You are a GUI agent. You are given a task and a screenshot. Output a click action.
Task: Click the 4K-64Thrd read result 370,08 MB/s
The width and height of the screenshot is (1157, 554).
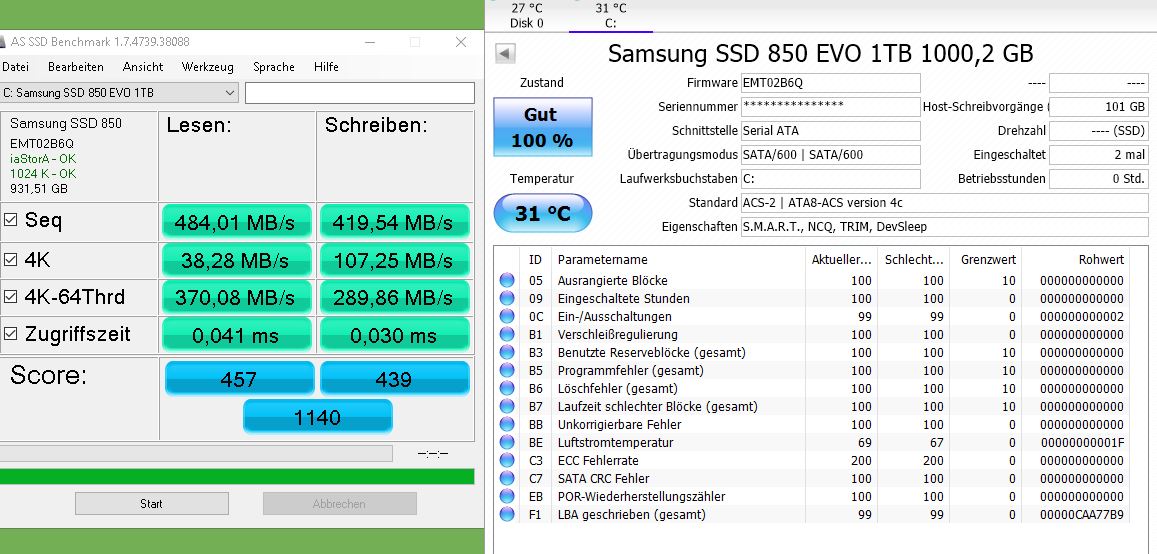click(235, 297)
